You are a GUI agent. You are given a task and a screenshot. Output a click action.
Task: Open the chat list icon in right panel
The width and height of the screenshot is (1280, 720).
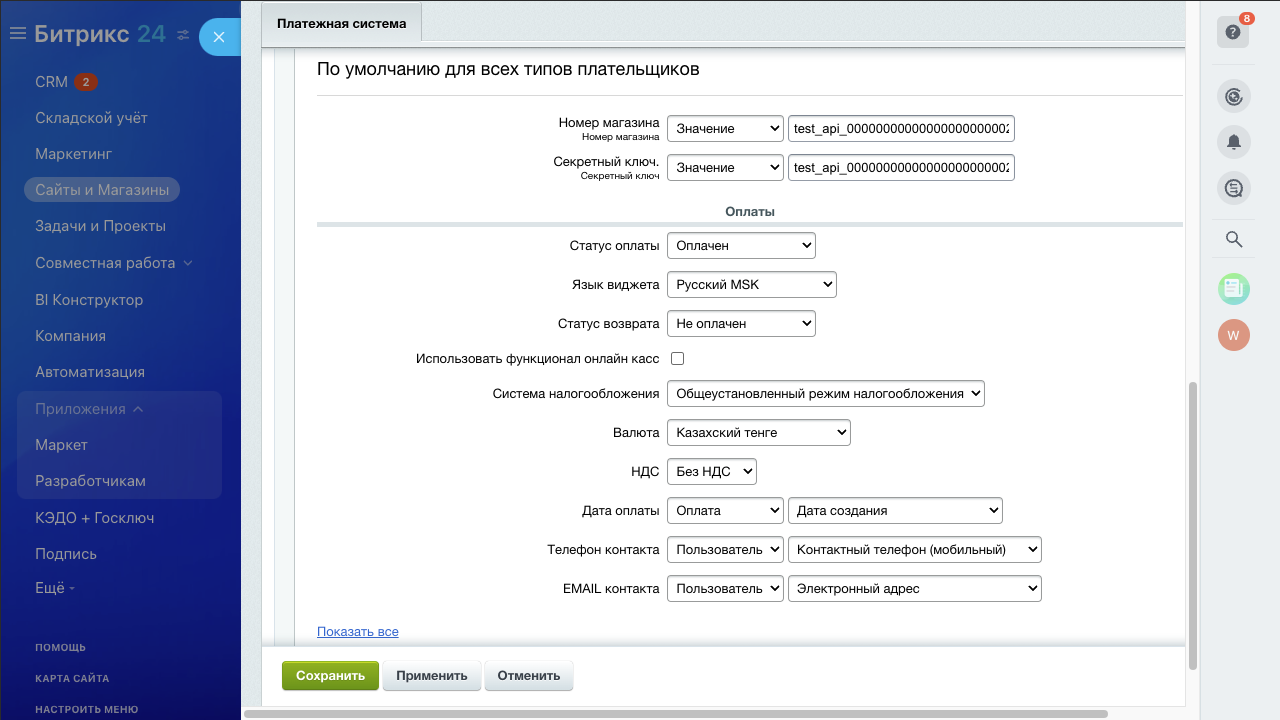click(x=1233, y=188)
